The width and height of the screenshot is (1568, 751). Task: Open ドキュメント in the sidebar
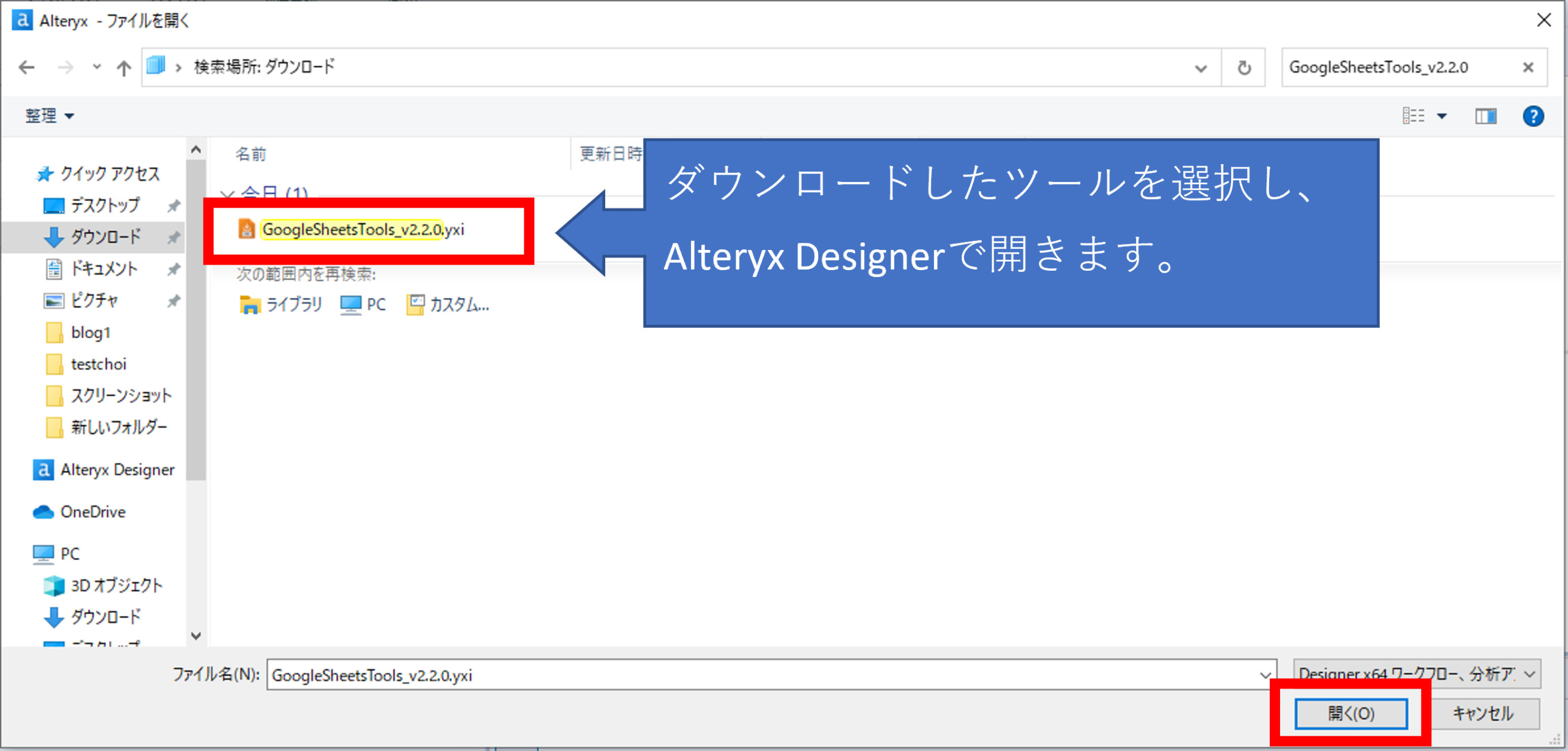click(x=92, y=268)
